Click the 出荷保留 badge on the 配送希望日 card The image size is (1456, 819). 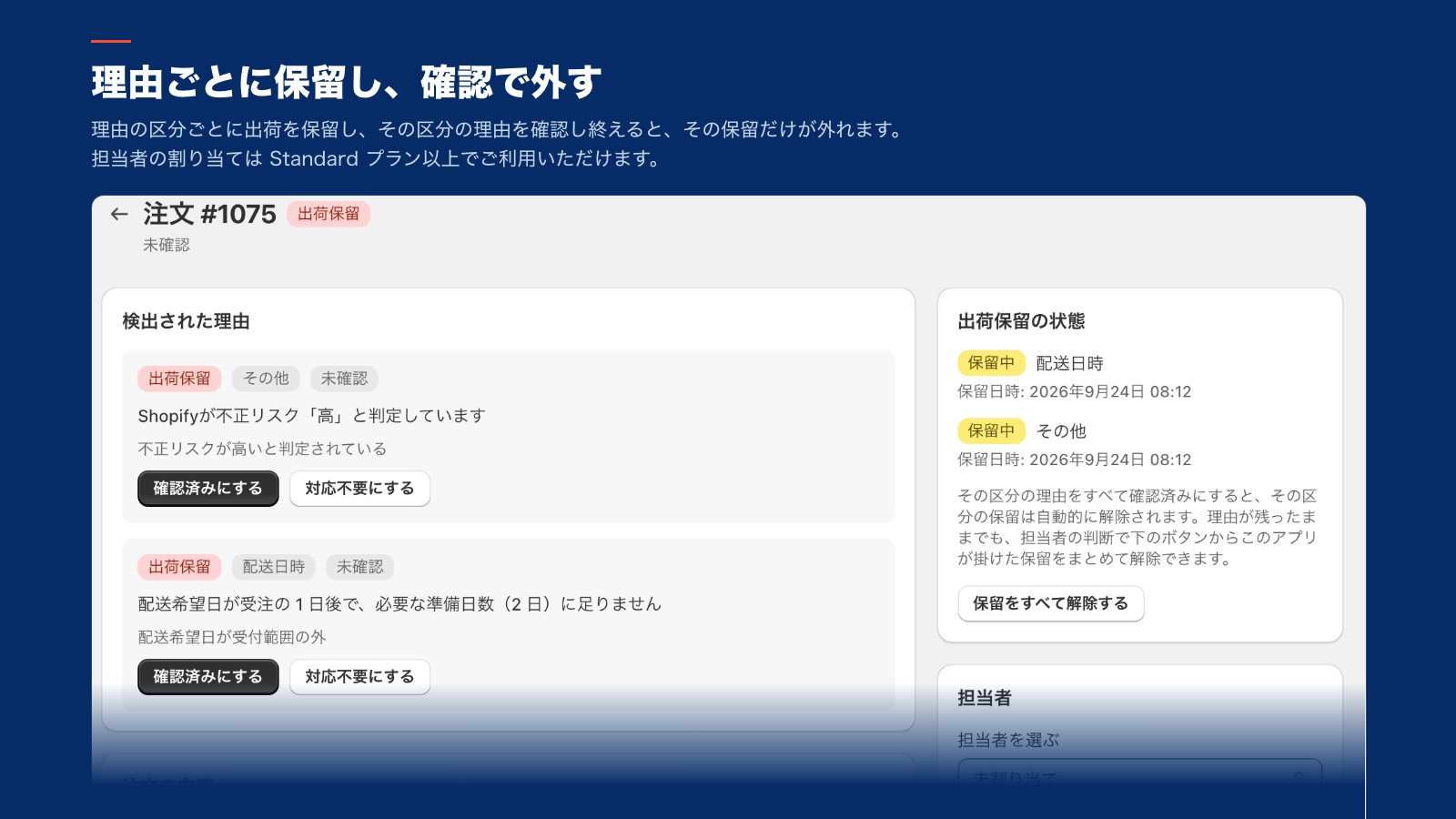click(179, 567)
